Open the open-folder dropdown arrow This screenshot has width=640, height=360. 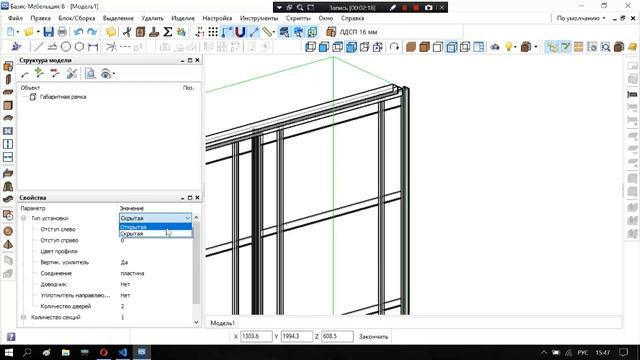(x=38, y=32)
